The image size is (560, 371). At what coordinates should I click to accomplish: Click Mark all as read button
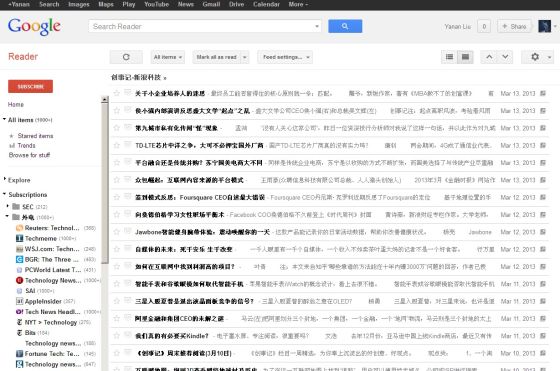pyautogui.click(x=217, y=57)
